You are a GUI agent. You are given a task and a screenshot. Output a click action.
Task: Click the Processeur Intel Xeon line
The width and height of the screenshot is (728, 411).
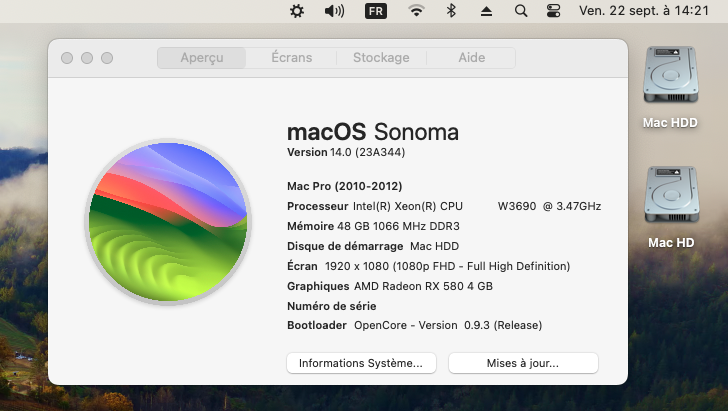pos(444,206)
